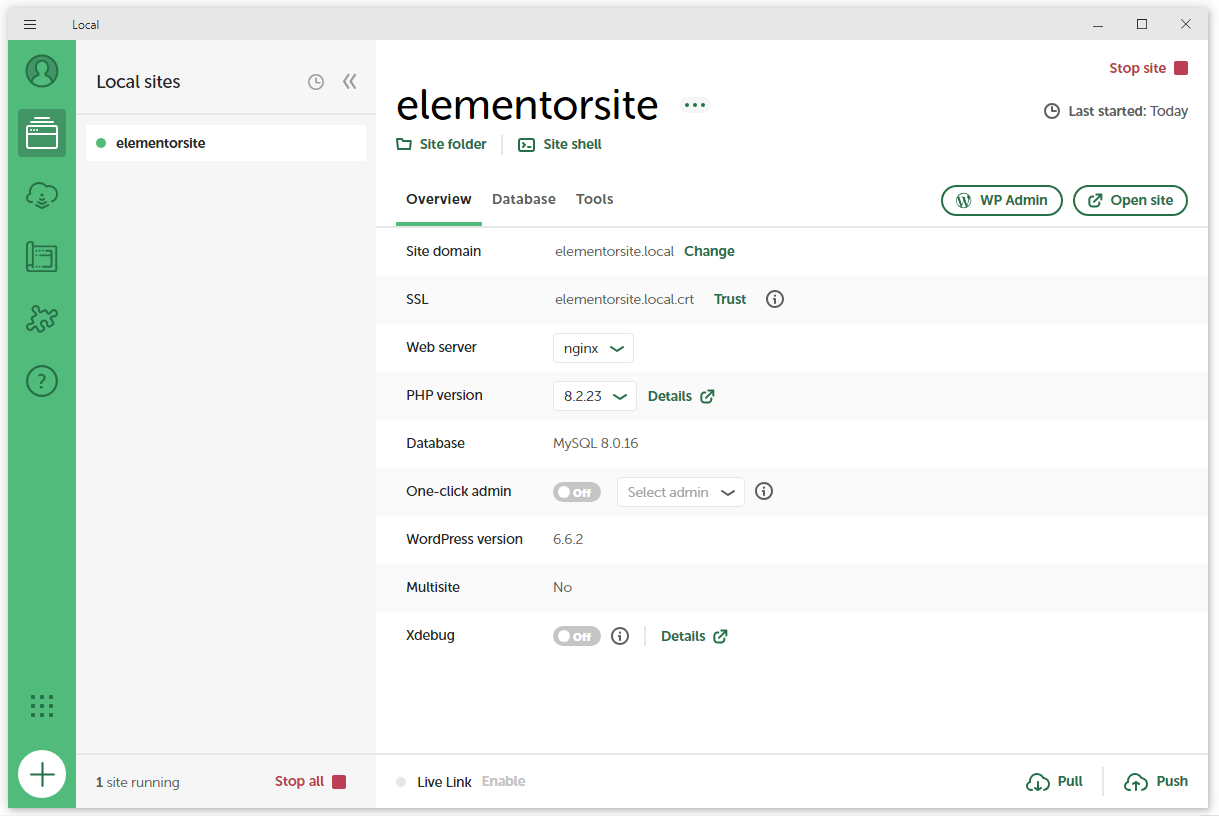Expand the nginx web server dropdown
Image resolution: width=1219 pixels, height=816 pixels.
593,348
